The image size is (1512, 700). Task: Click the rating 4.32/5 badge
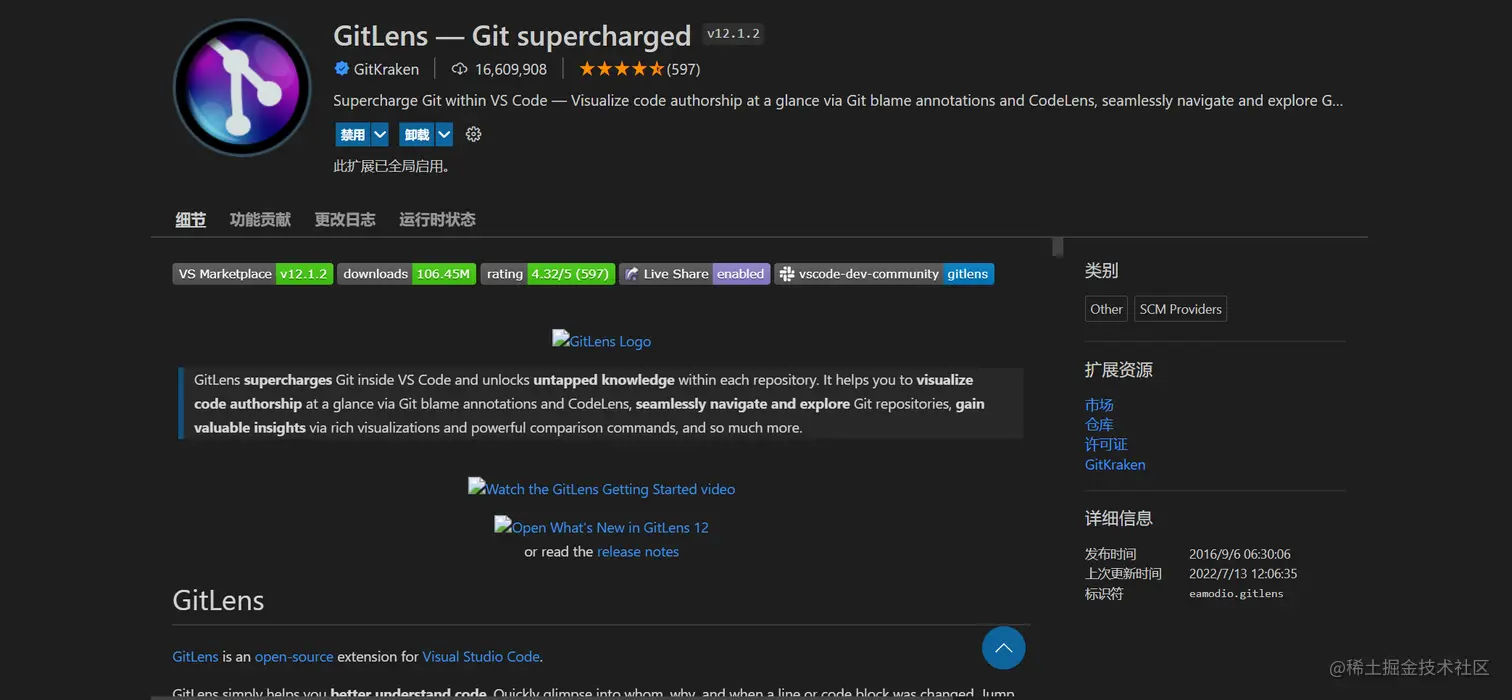click(548, 274)
